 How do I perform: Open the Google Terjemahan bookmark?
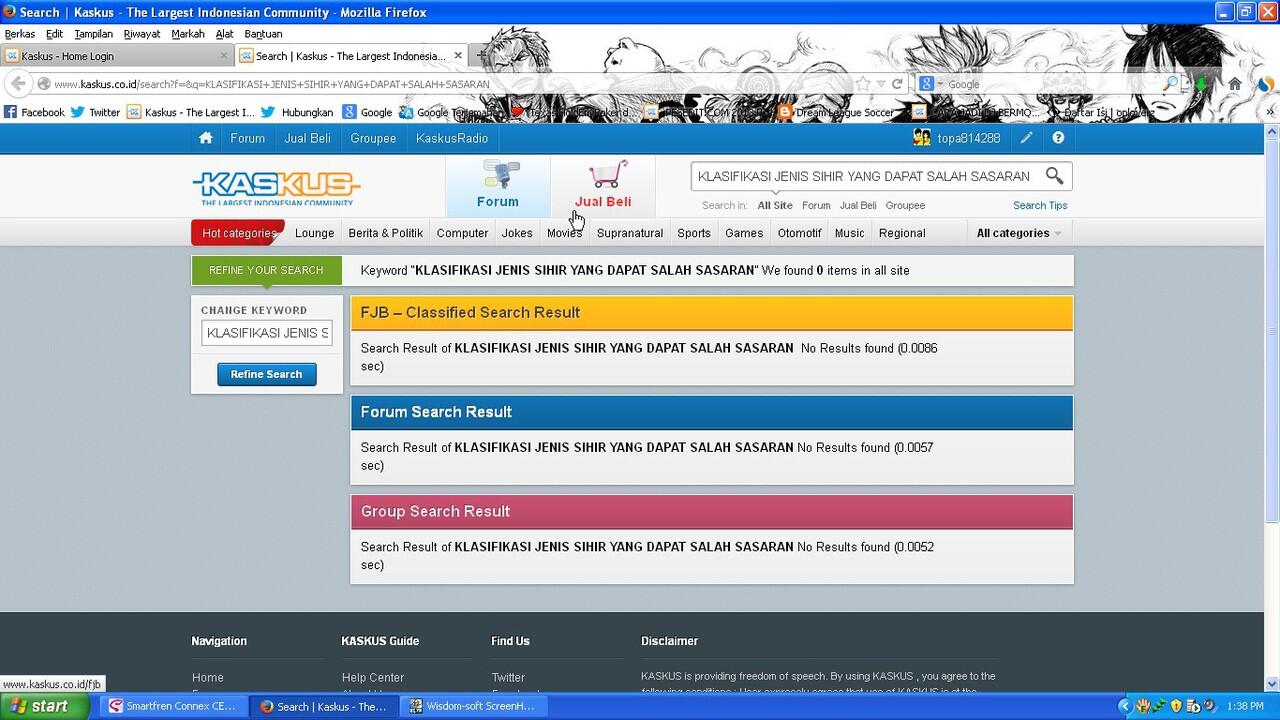click(448, 112)
